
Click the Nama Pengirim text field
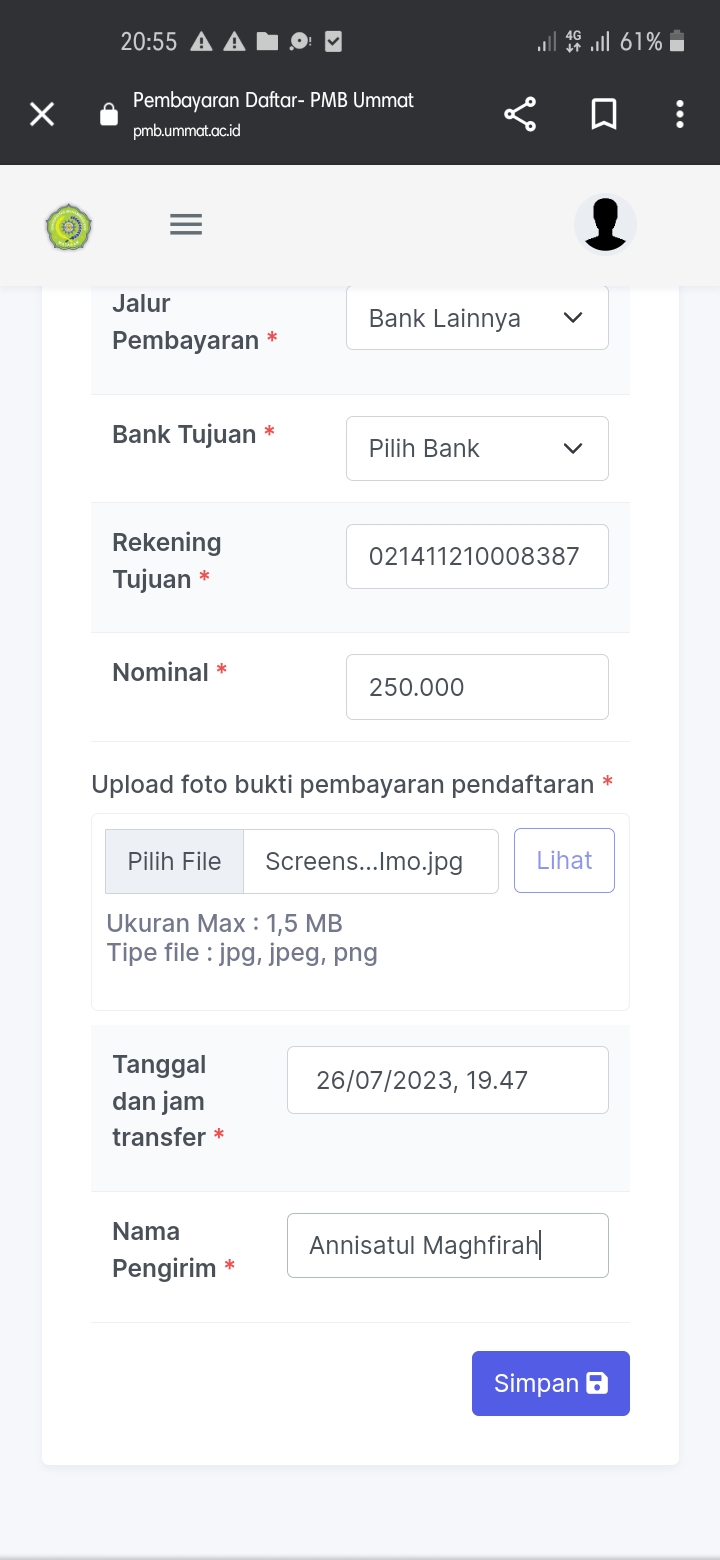[x=447, y=1246]
